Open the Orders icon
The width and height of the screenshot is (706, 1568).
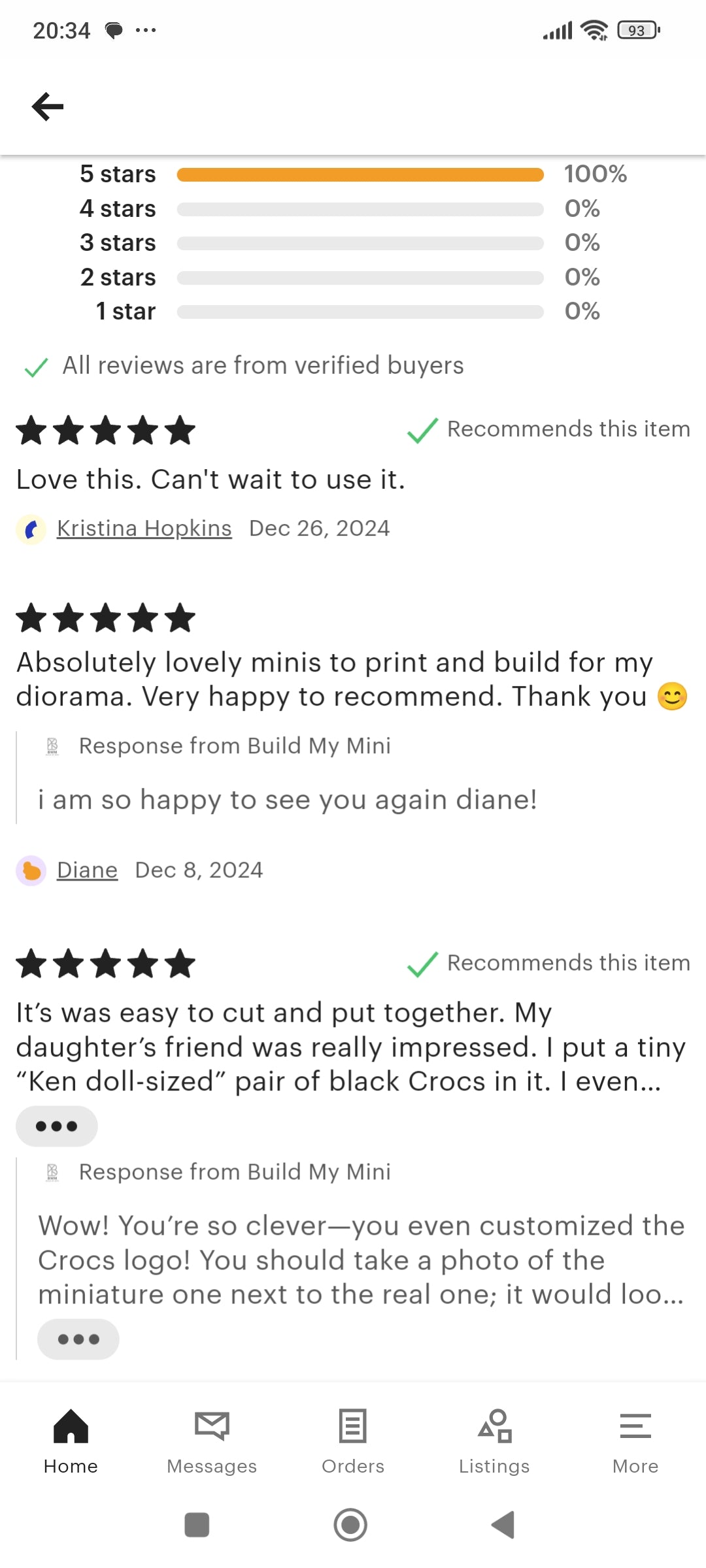[353, 1426]
